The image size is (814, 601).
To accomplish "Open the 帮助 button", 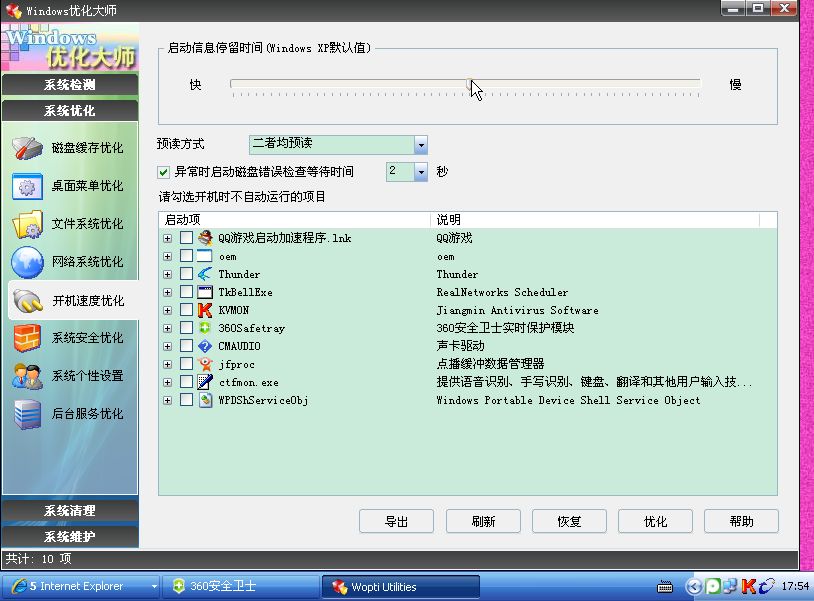I will click(741, 521).
